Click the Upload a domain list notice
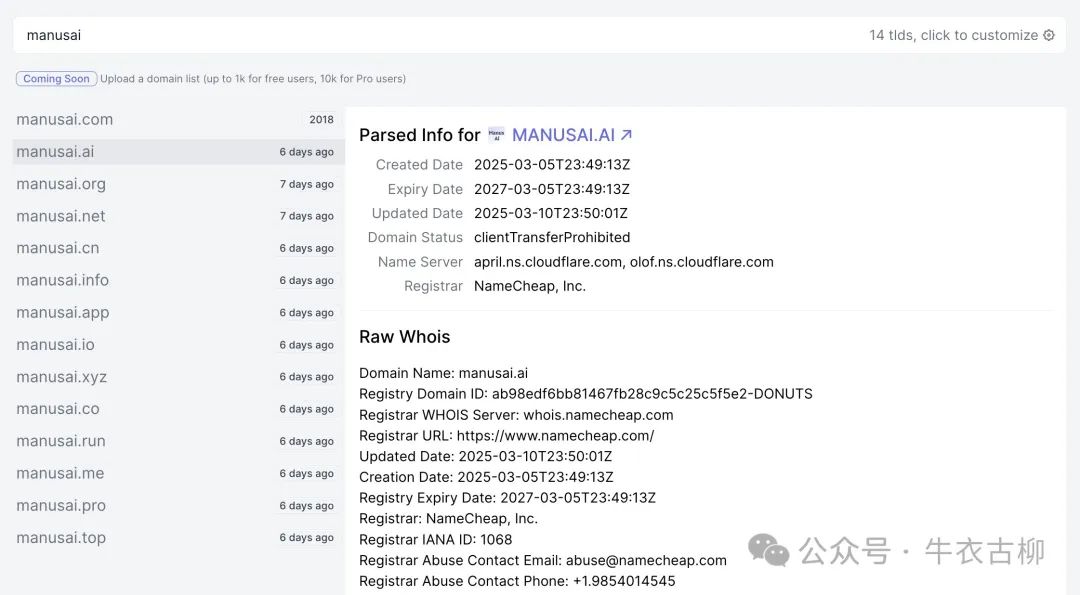 tap(253, 79)
